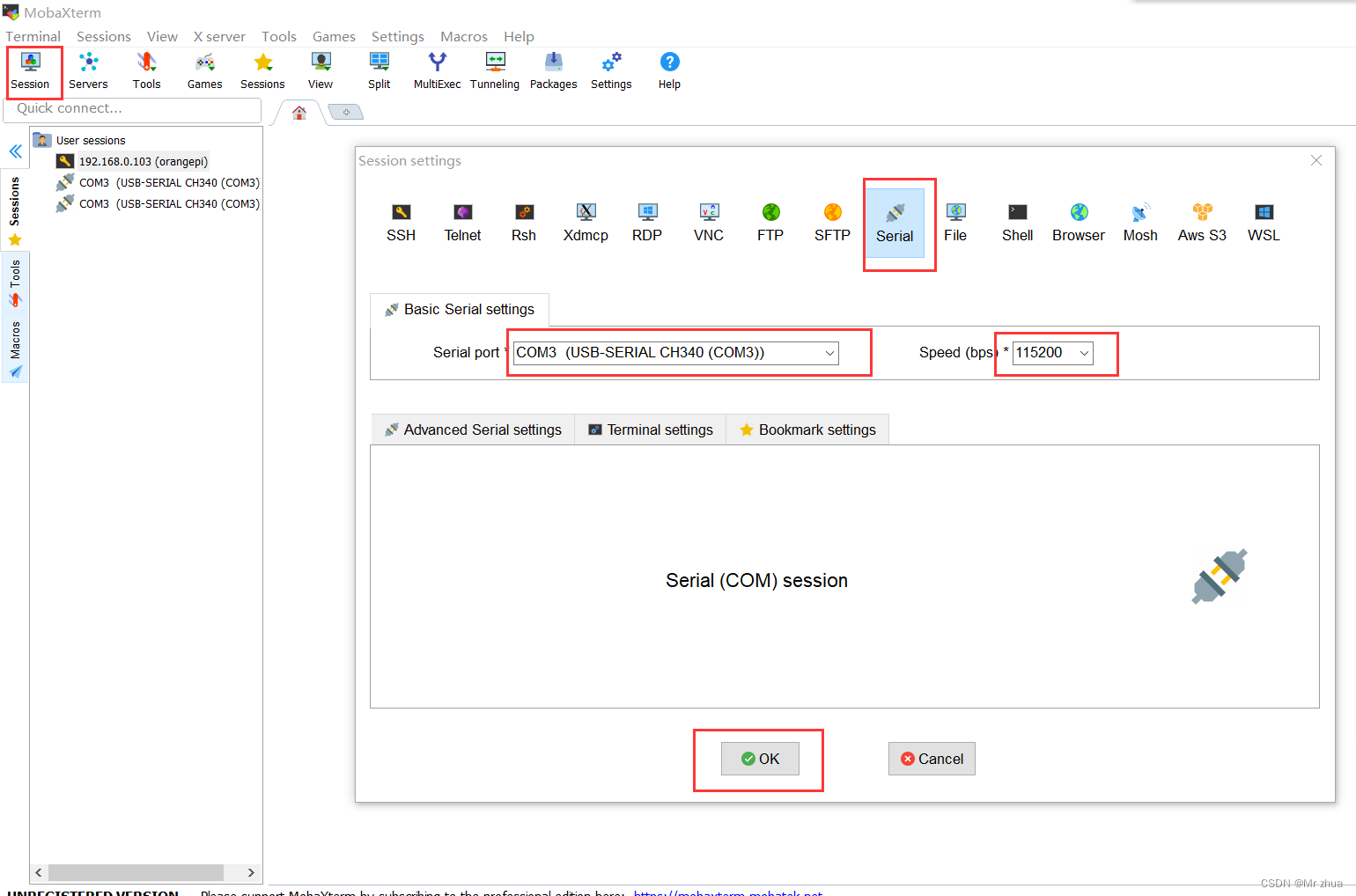This screenshot has width=1356, height=896.
Task: Switch to Basic Serial settings tab
Action: pyautogui.click(x=460, y=310)
